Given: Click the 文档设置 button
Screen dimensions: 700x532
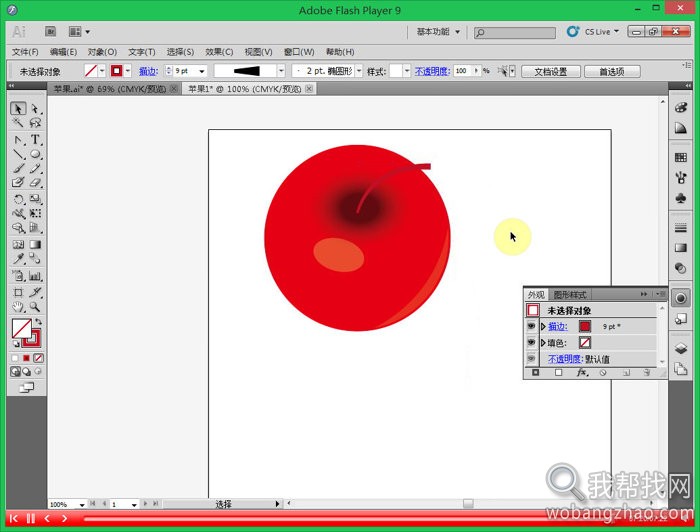Looking at the screenshot, I should 550,71.
